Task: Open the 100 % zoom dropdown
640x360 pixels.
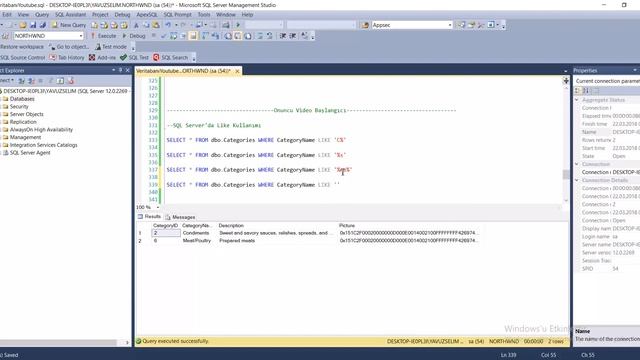Action: (158, 207)
